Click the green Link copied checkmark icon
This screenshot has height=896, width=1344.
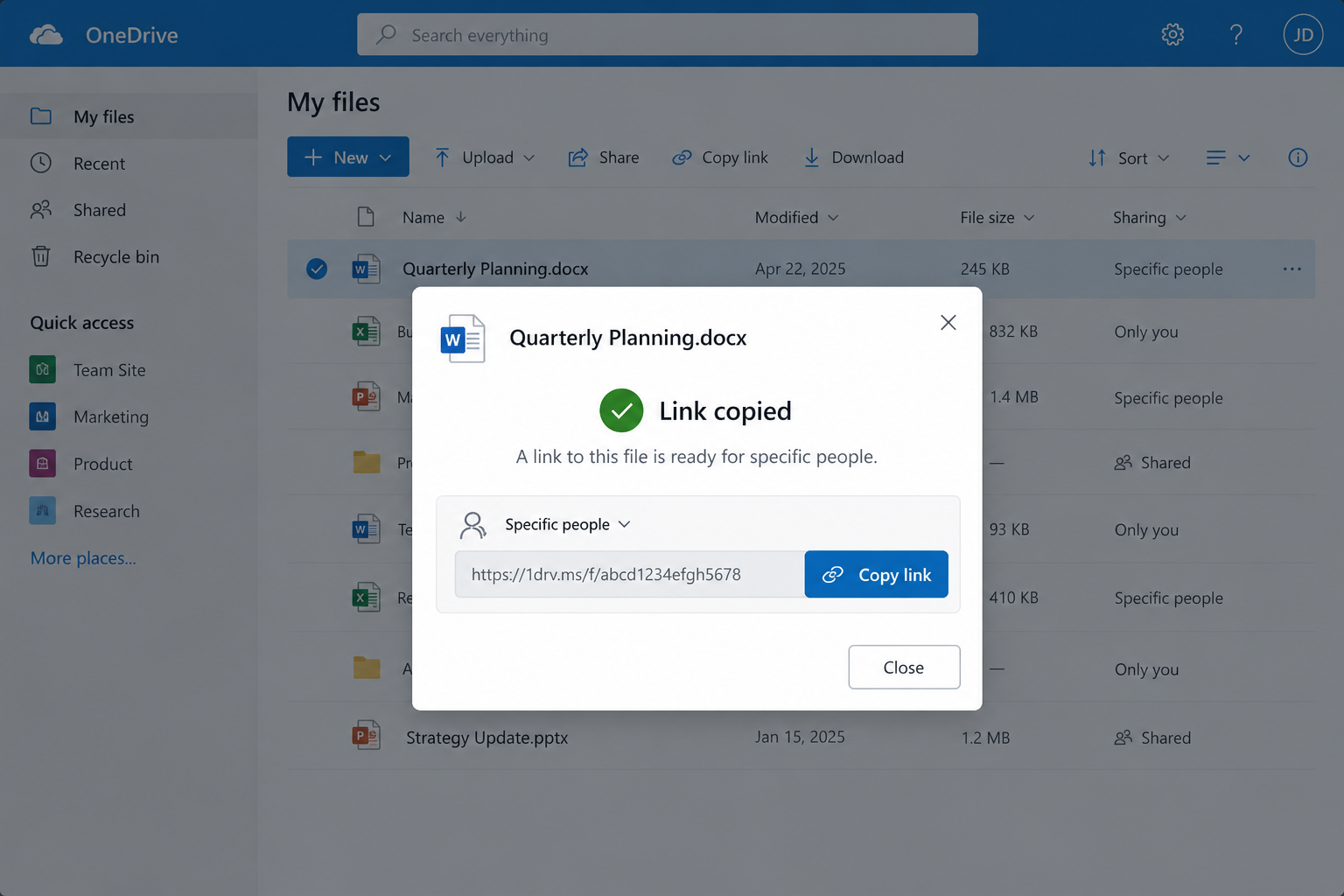pos(621,410)
